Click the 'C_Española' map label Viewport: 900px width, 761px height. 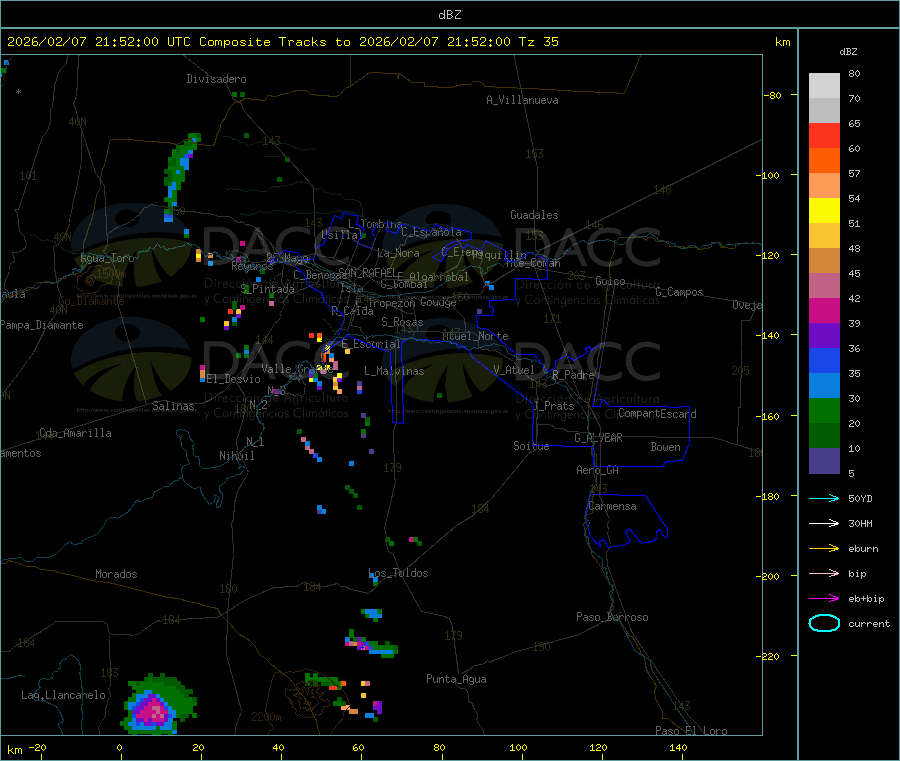[x=432, y=232]
